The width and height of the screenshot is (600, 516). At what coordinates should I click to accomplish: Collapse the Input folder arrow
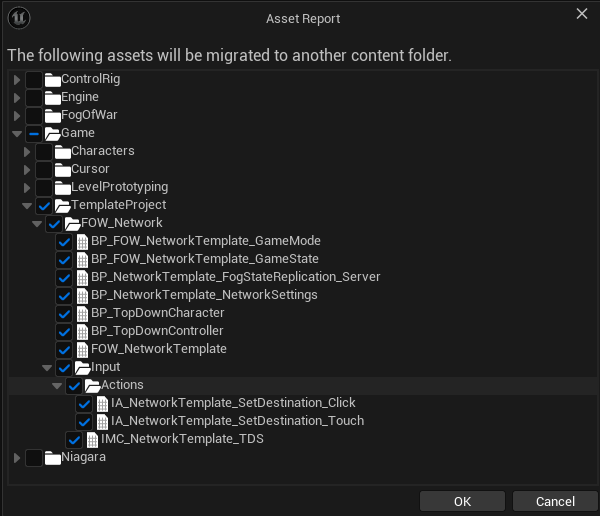pos(47,367)
